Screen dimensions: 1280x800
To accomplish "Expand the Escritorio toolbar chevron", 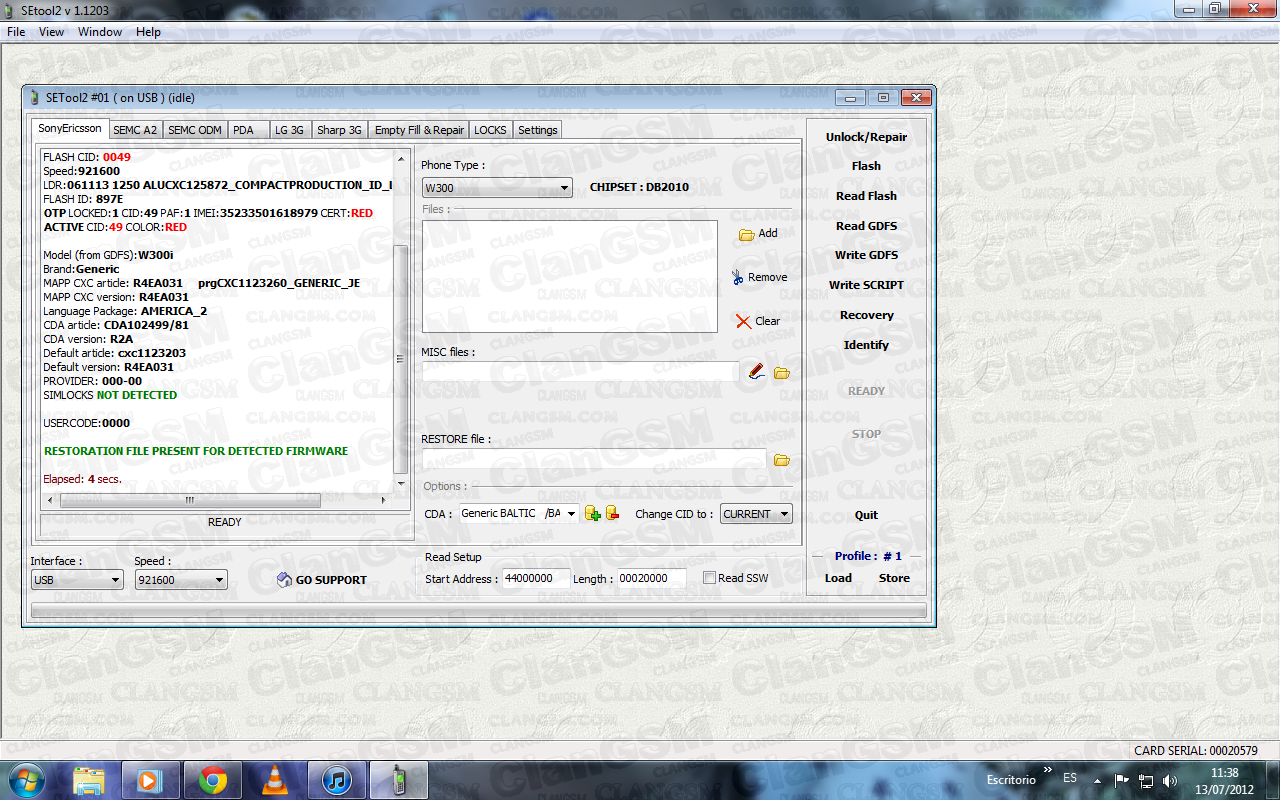I will coord(1047,770).
